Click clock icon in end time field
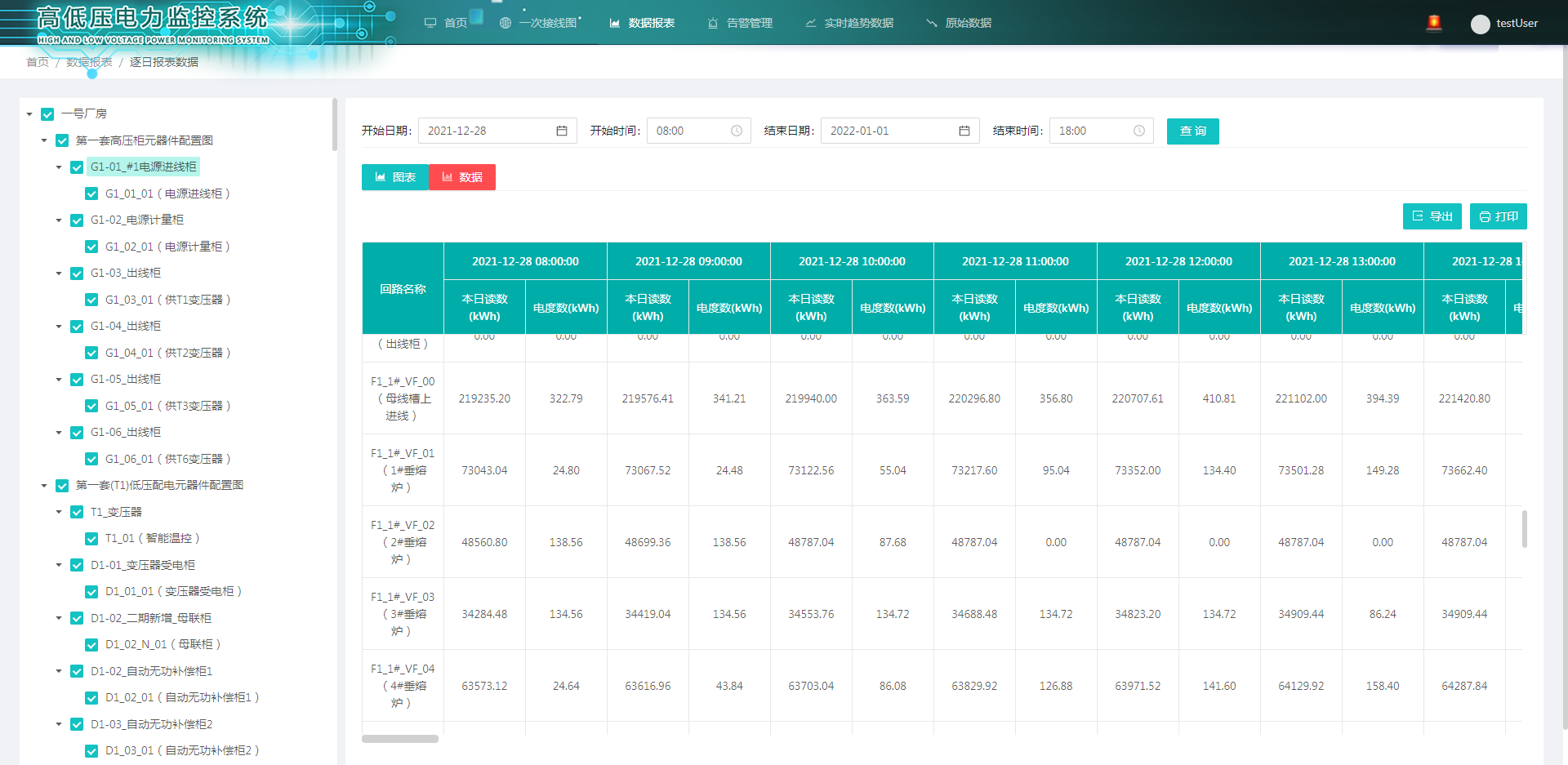Screen dimensions: 1568x765 click(1139, 131)
